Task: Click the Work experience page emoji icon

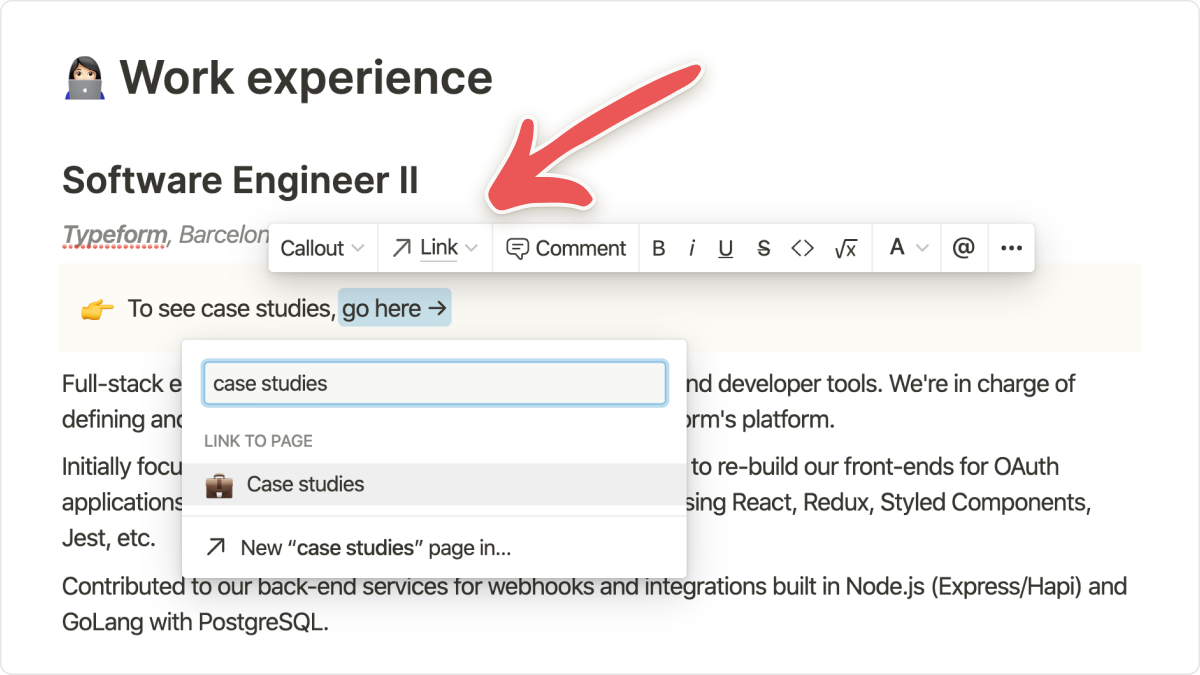Action: tap(84, 79)
